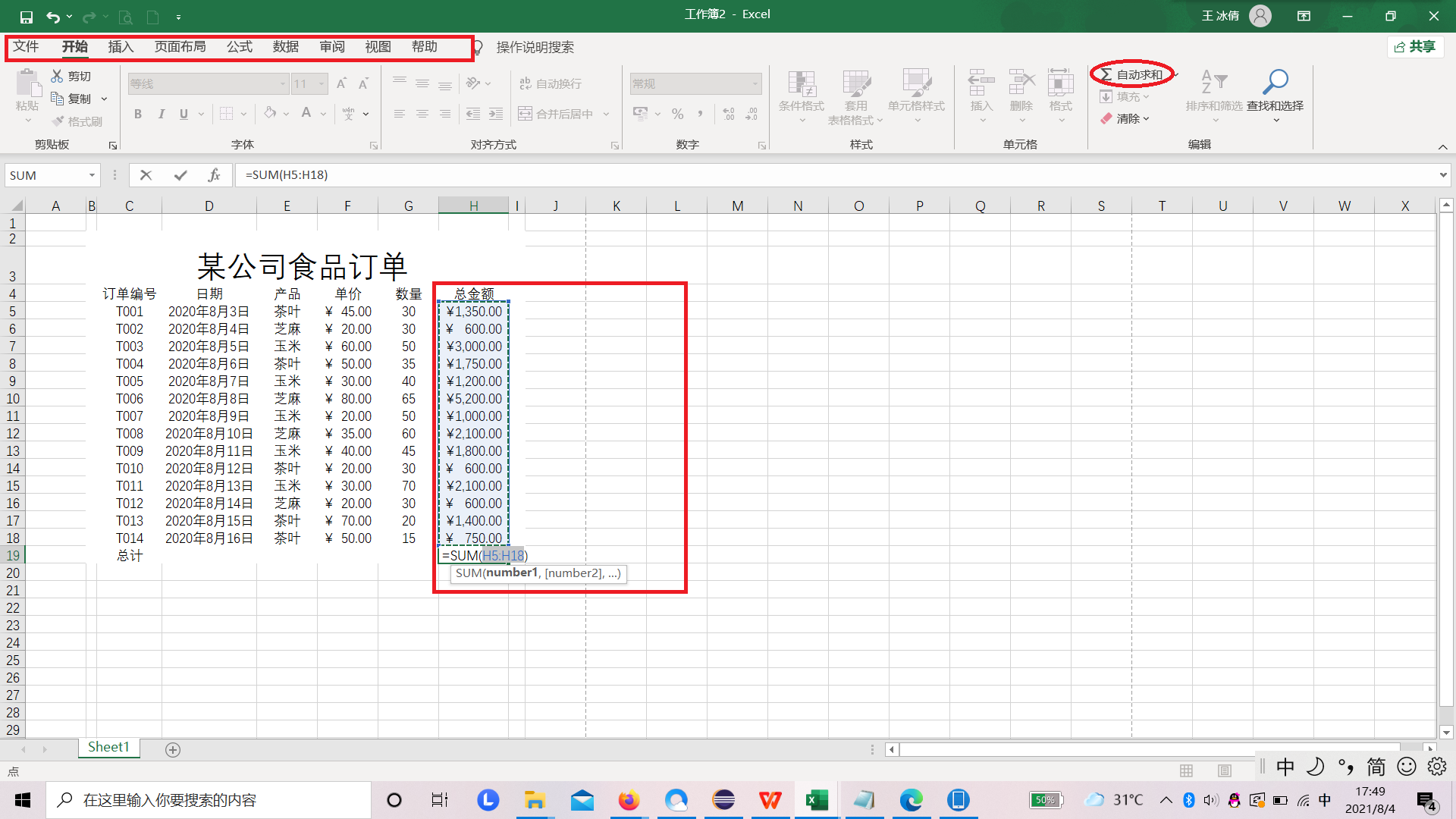
Task: Click Format cells (格式) icon
Action: coord(1061,82)
